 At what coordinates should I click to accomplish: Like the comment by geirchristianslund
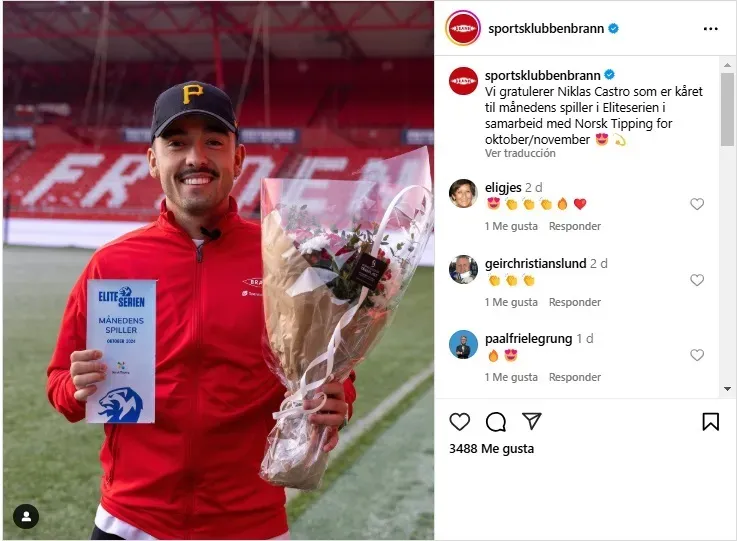tap(697, 280)
